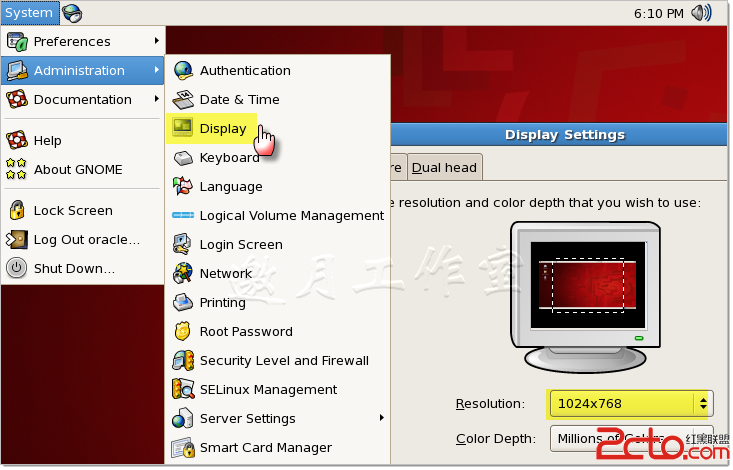Viewport: 733px width, 470px height.
Task: Click the 6:10 PM clock
Action: (x=658, y=14)
